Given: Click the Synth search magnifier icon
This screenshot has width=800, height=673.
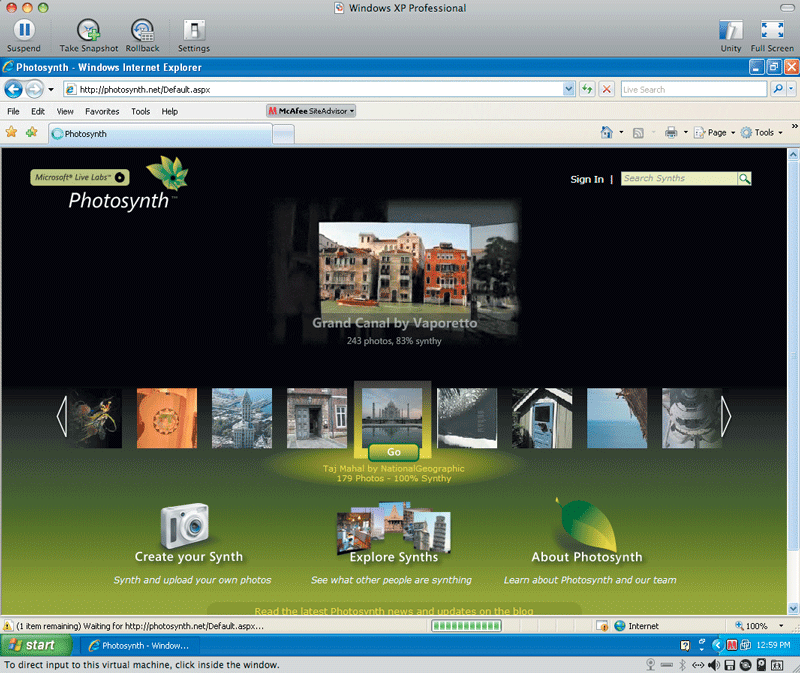Looking at the screenshot, I should [744, 179].
